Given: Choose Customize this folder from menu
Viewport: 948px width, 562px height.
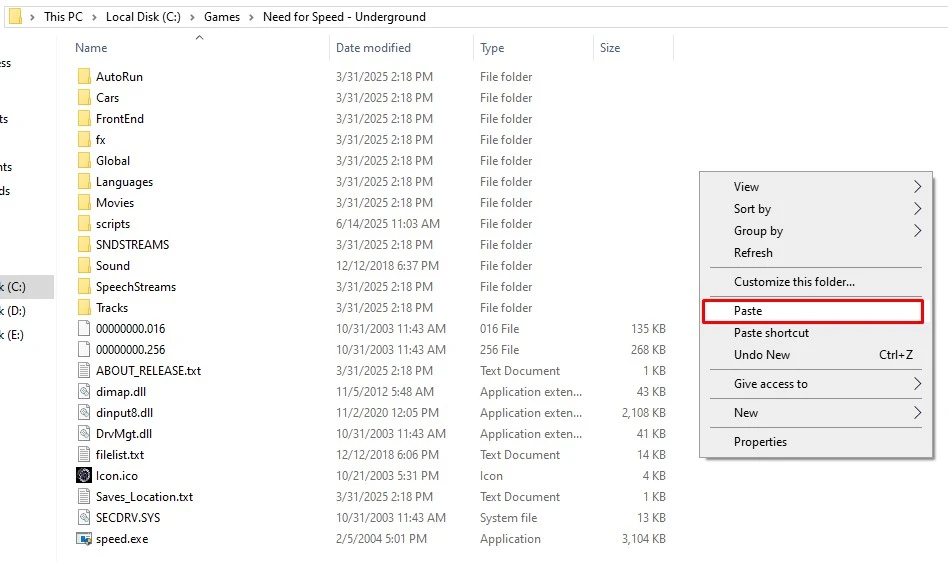Looking at the screenshot, I should pos(794,282).
